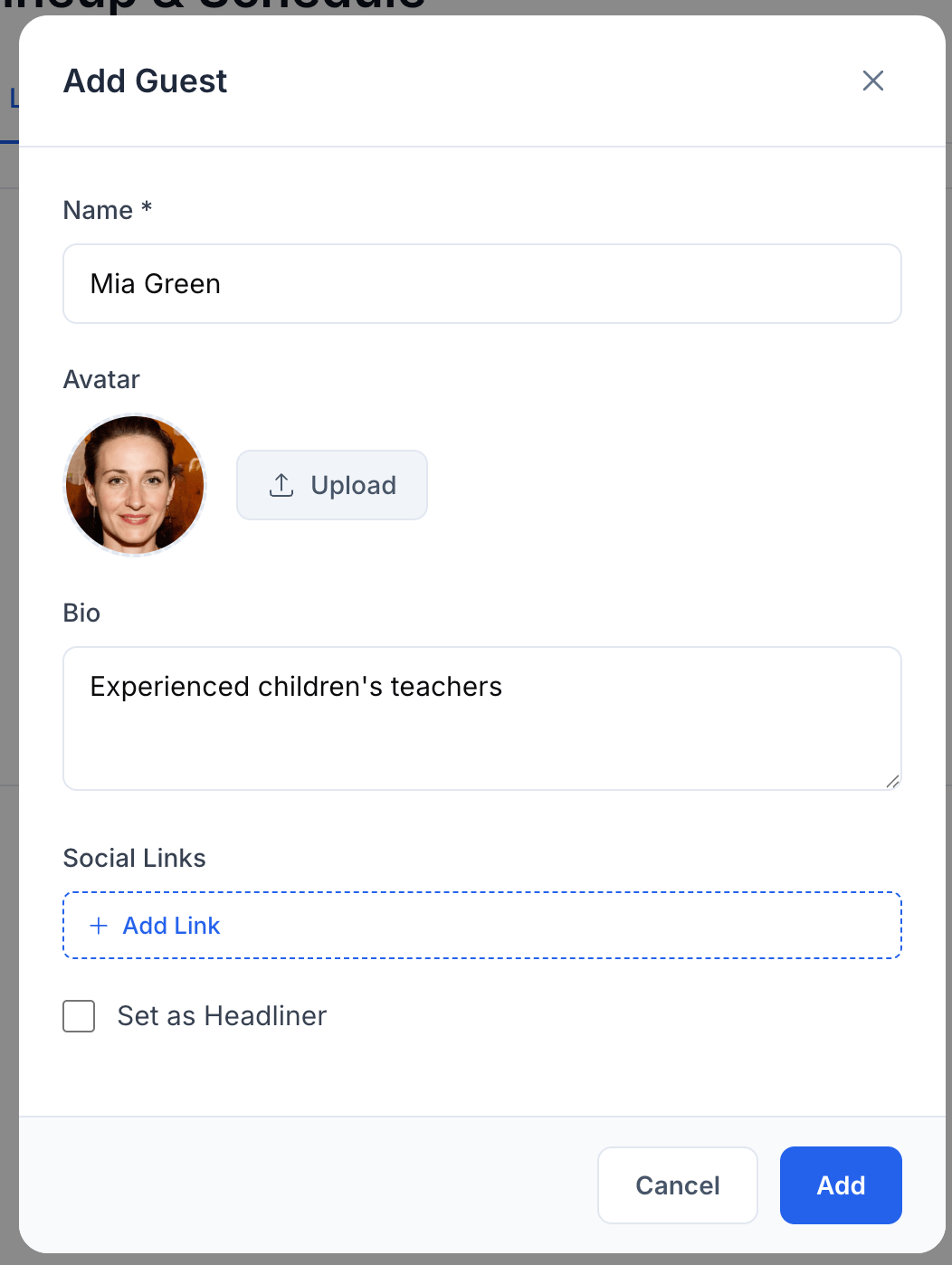The width and height of the screenshot is (952, 1265).
Task: Click the Social Links heading
Action: point(134,858)
